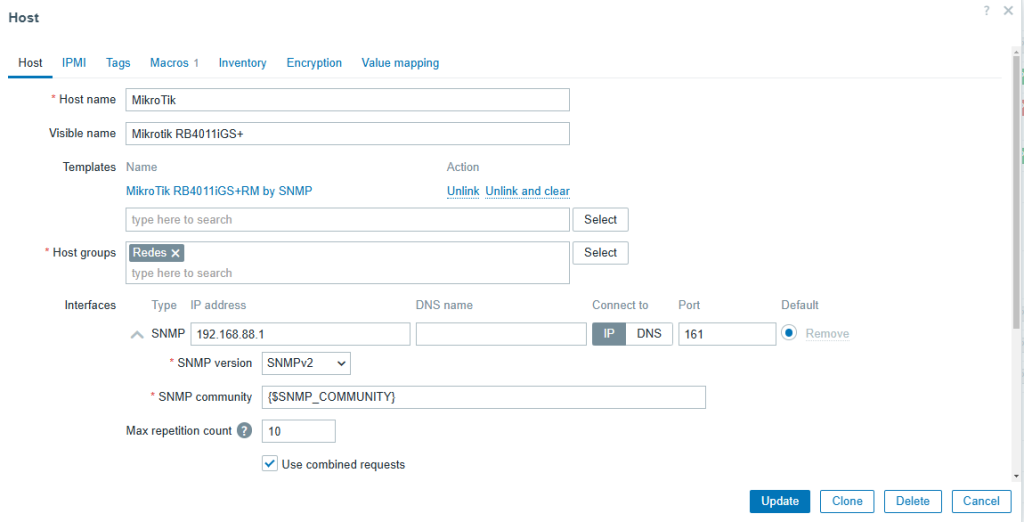Click the empty DNS name field

coord(501,334)
